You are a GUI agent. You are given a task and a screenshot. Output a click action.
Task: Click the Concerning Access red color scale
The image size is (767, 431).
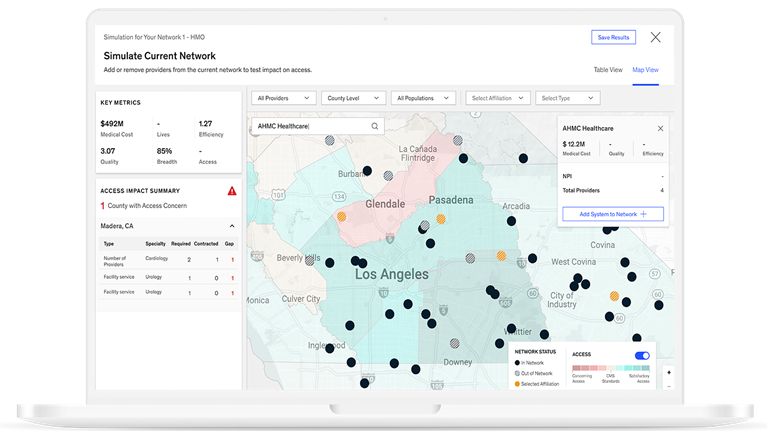(x=584, y=368)
